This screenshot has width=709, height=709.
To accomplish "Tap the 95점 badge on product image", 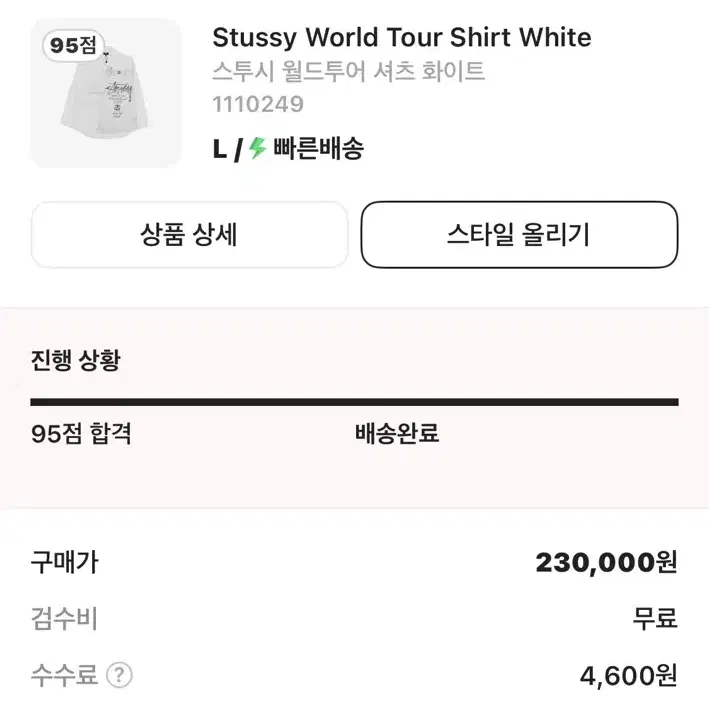I will click(73, 45).
